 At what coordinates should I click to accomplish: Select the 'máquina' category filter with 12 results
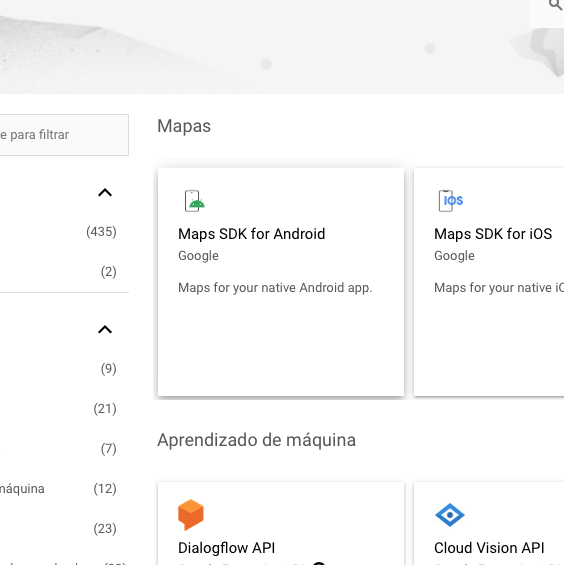pyautogui.click(x=61, y=489)
